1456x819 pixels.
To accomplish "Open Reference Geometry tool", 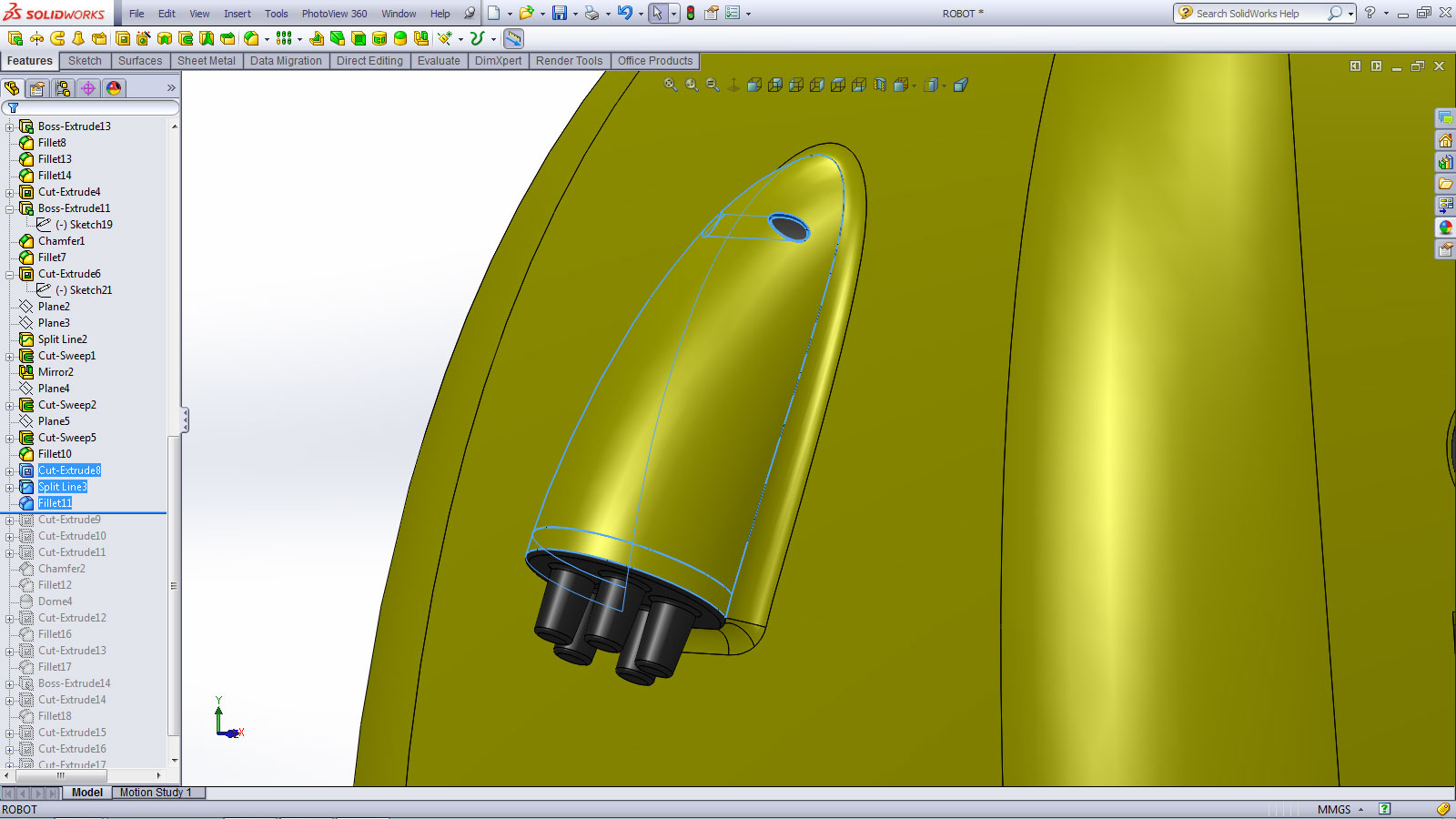I will 445,38.
